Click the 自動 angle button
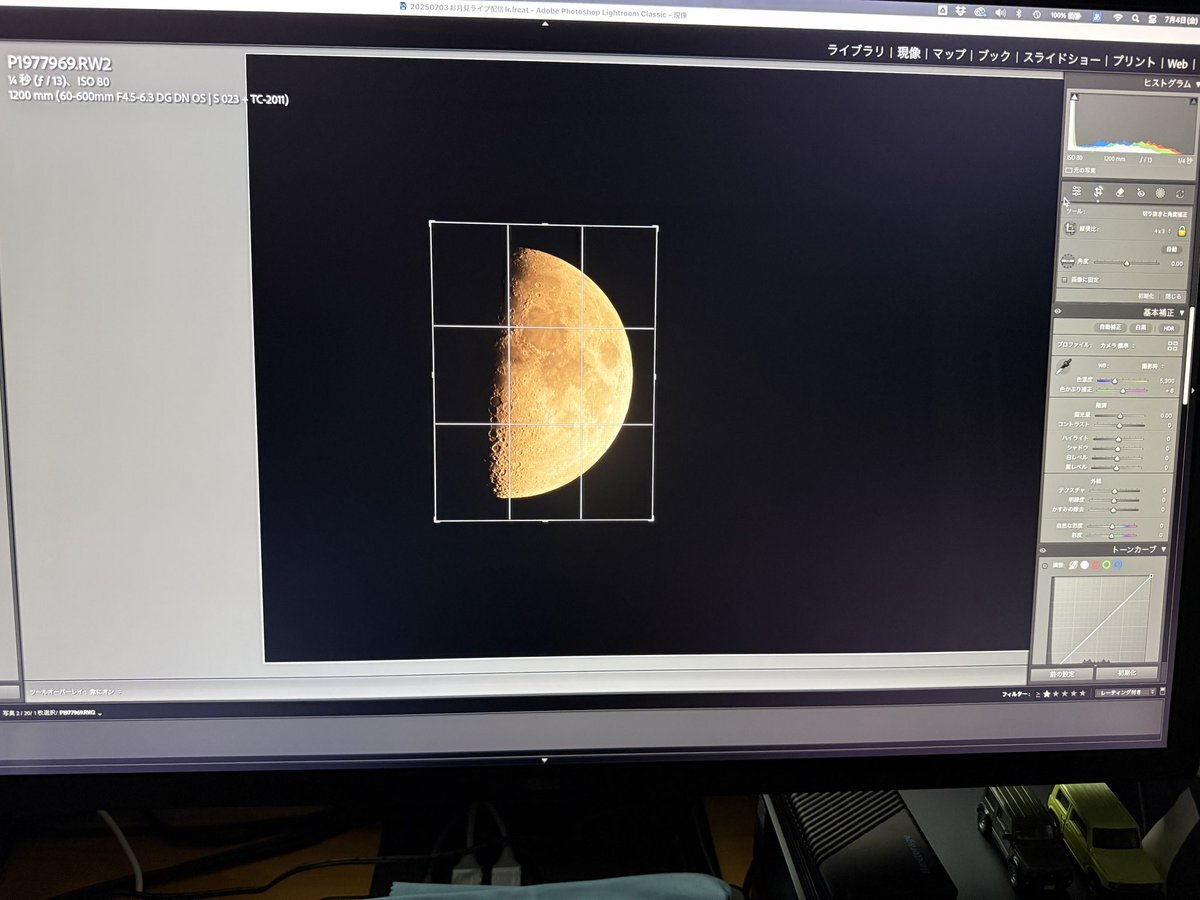 [1171, 249]
